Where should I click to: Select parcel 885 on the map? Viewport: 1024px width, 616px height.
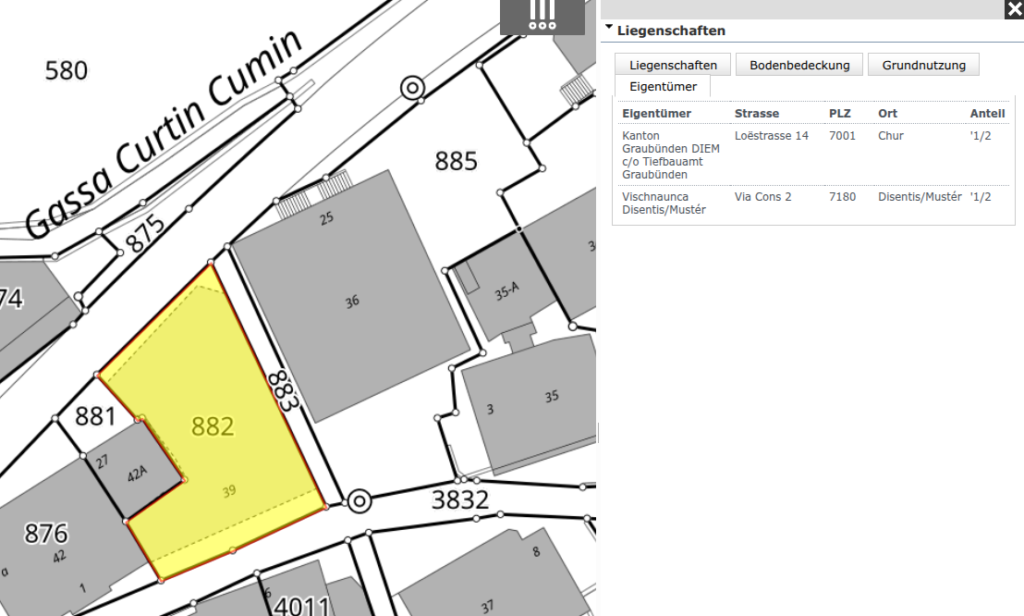coord(456,161)
